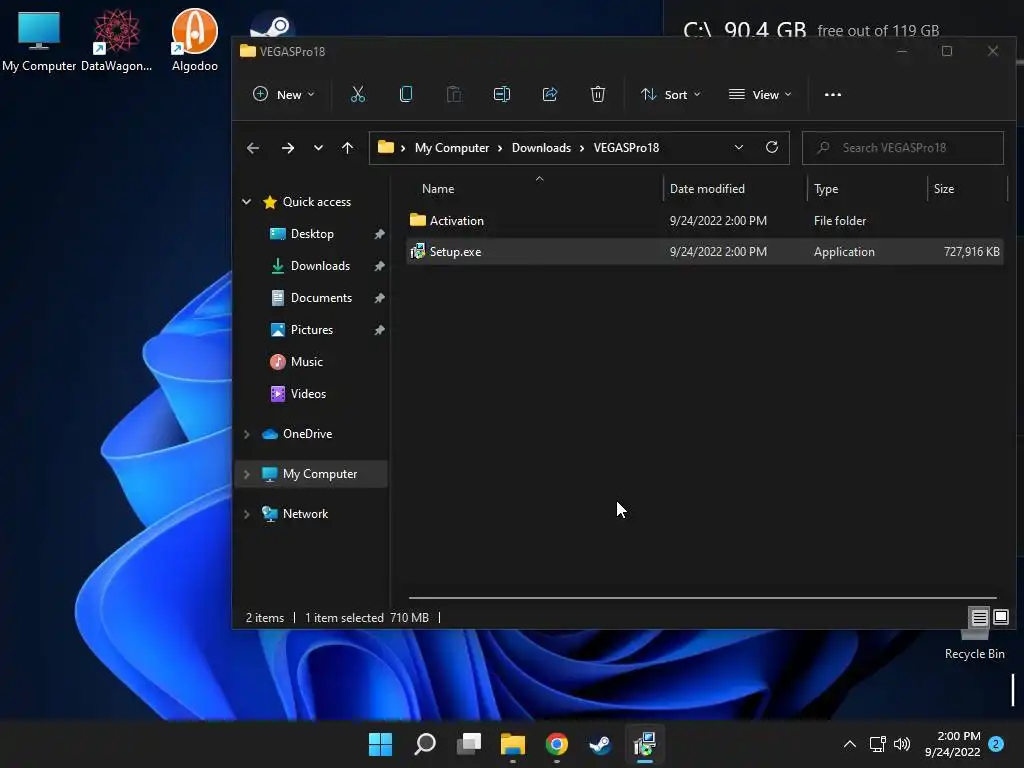Click the Cut scissors icon
The height and width of the screenshot is (768, 1024).
[358, 95]
